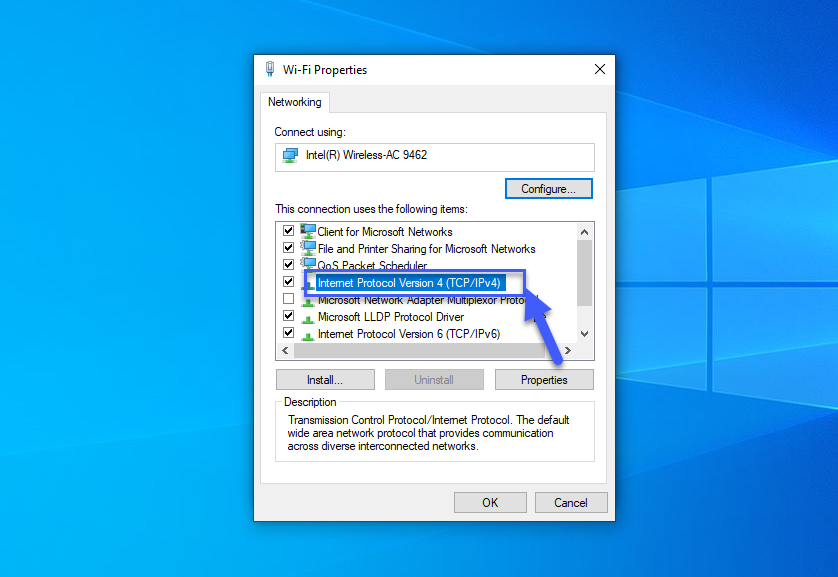Disable Internet Protocol Version 6 (TCP/IPv6)

(x=288, y=332)
